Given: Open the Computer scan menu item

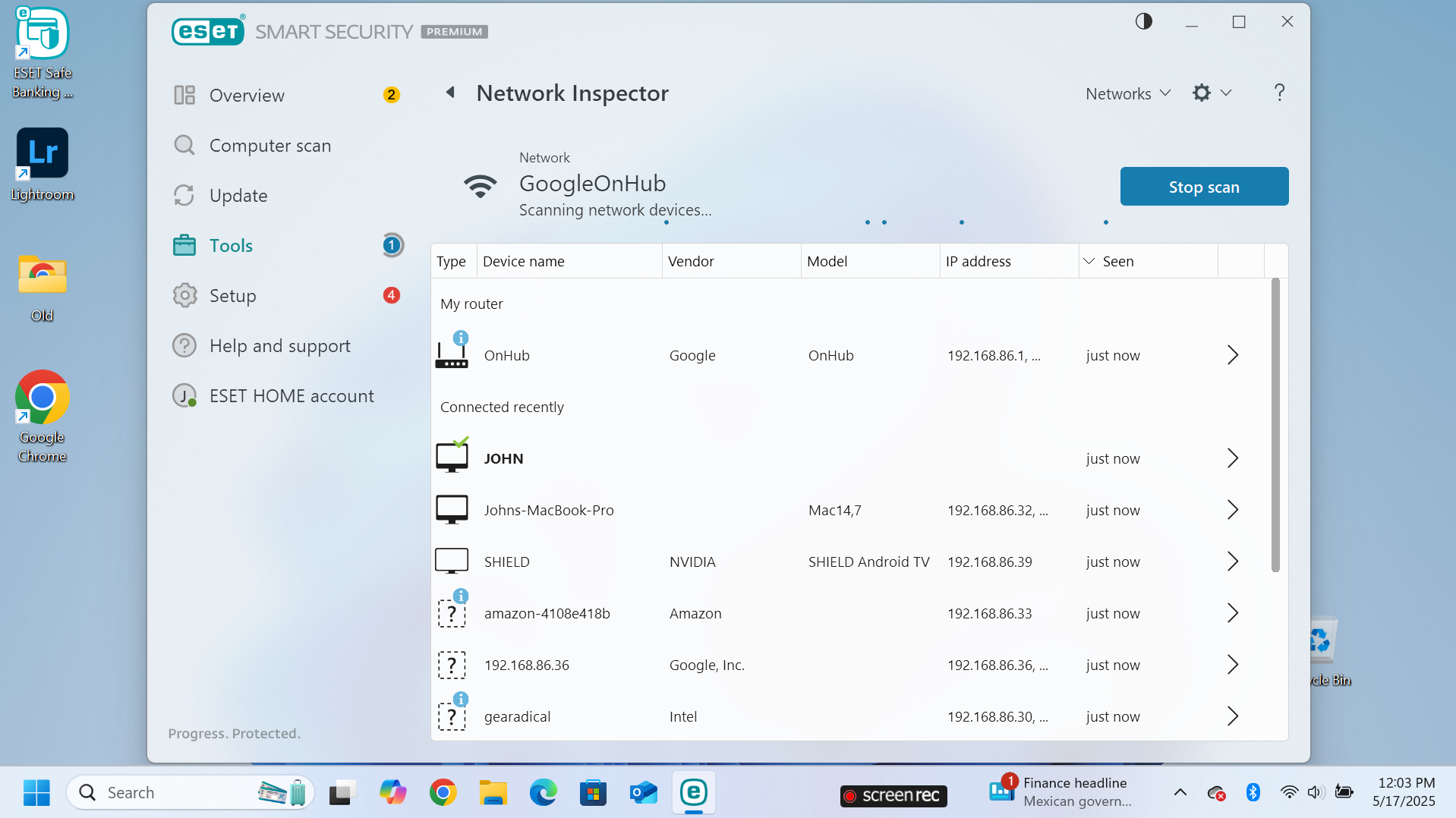Looking at the screenshot, I should point(270,146).
